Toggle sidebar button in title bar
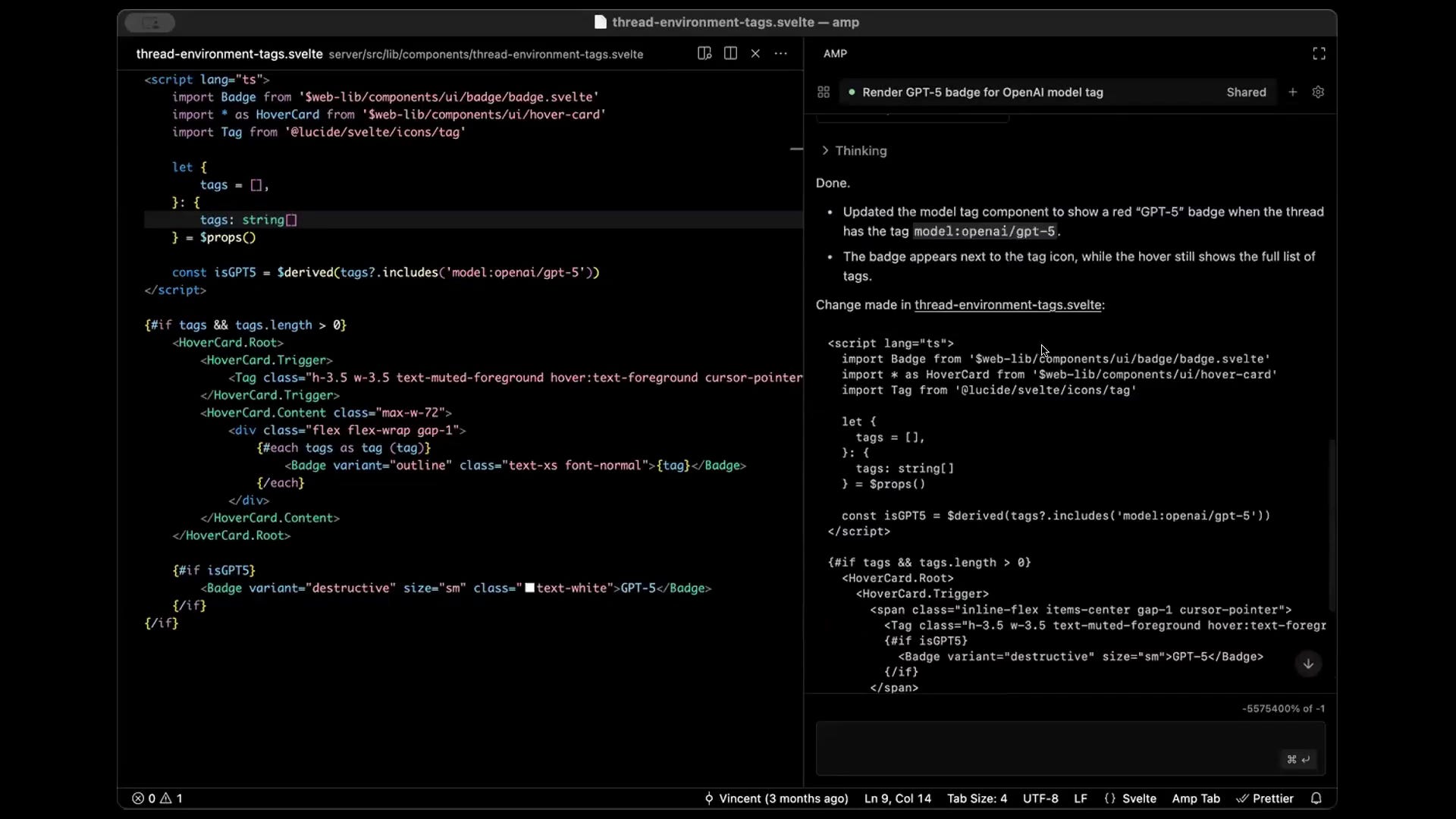The image size is (1456, 819). (x=150, y=23)
